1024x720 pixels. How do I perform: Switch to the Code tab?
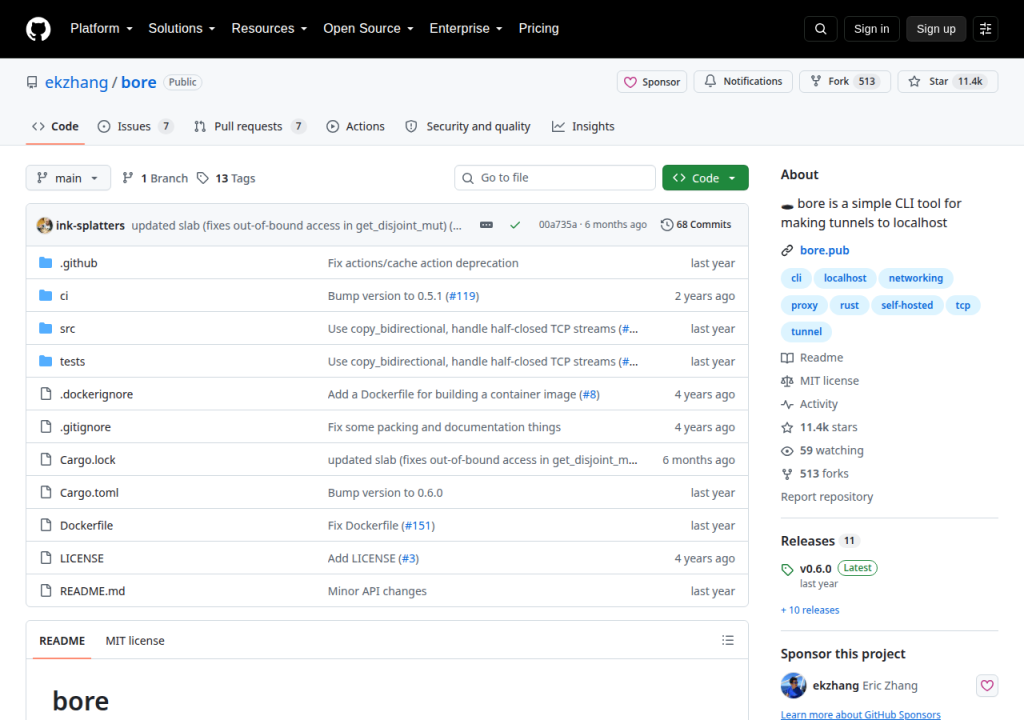[x=56, y=127]
